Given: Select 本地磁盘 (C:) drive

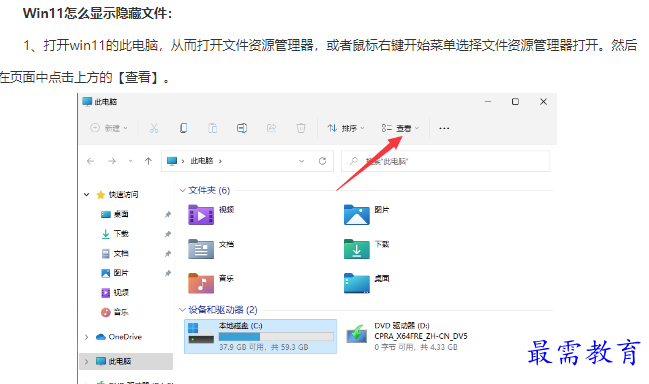Looking at the screenshot, I should (260, 336).
